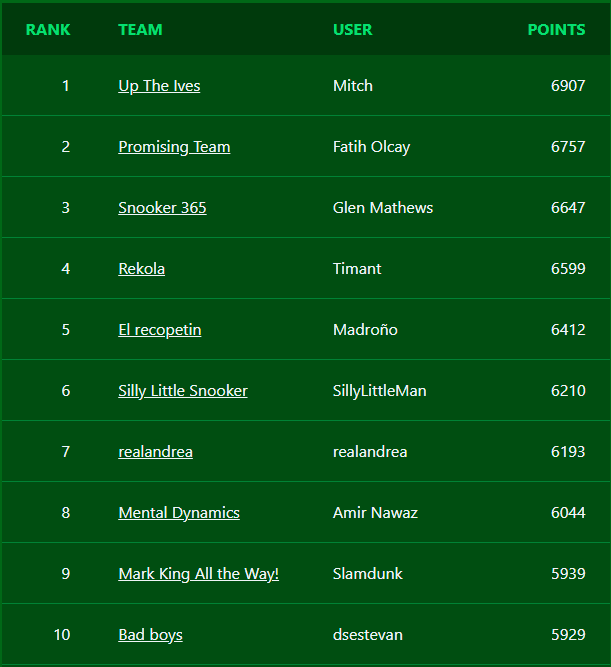Select user Amir Nawaz cell
Screen dimensions: 611x667
tap(375, 513)
